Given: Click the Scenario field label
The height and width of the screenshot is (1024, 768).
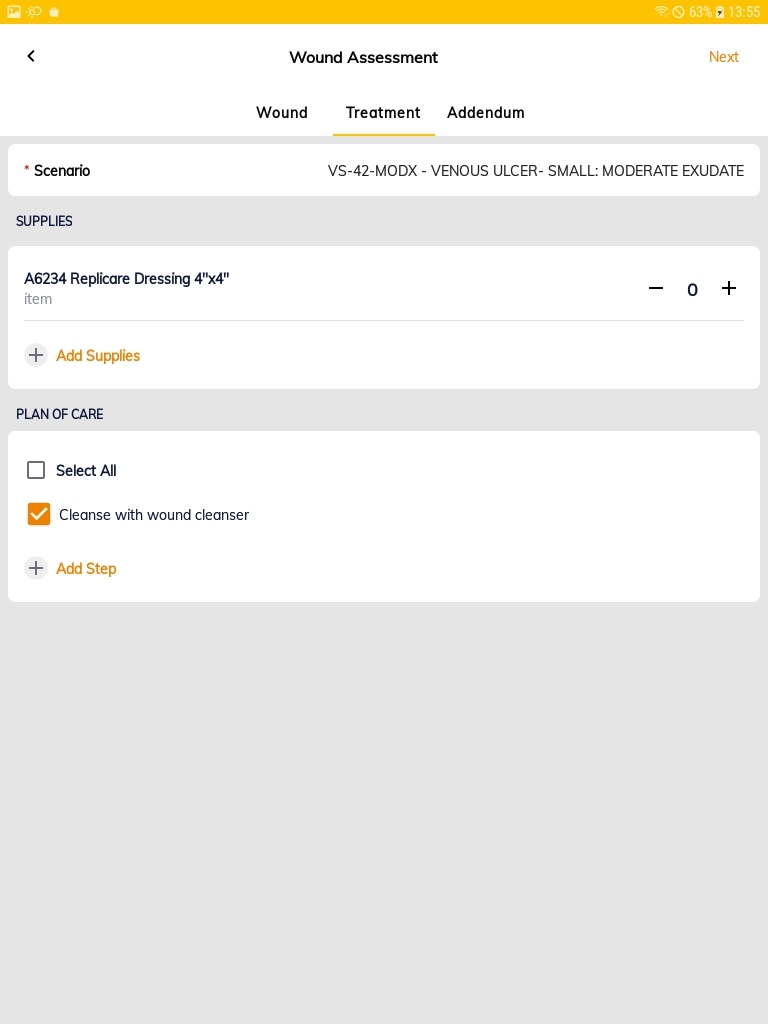Looking at the screenshot, I should (62, 170).
